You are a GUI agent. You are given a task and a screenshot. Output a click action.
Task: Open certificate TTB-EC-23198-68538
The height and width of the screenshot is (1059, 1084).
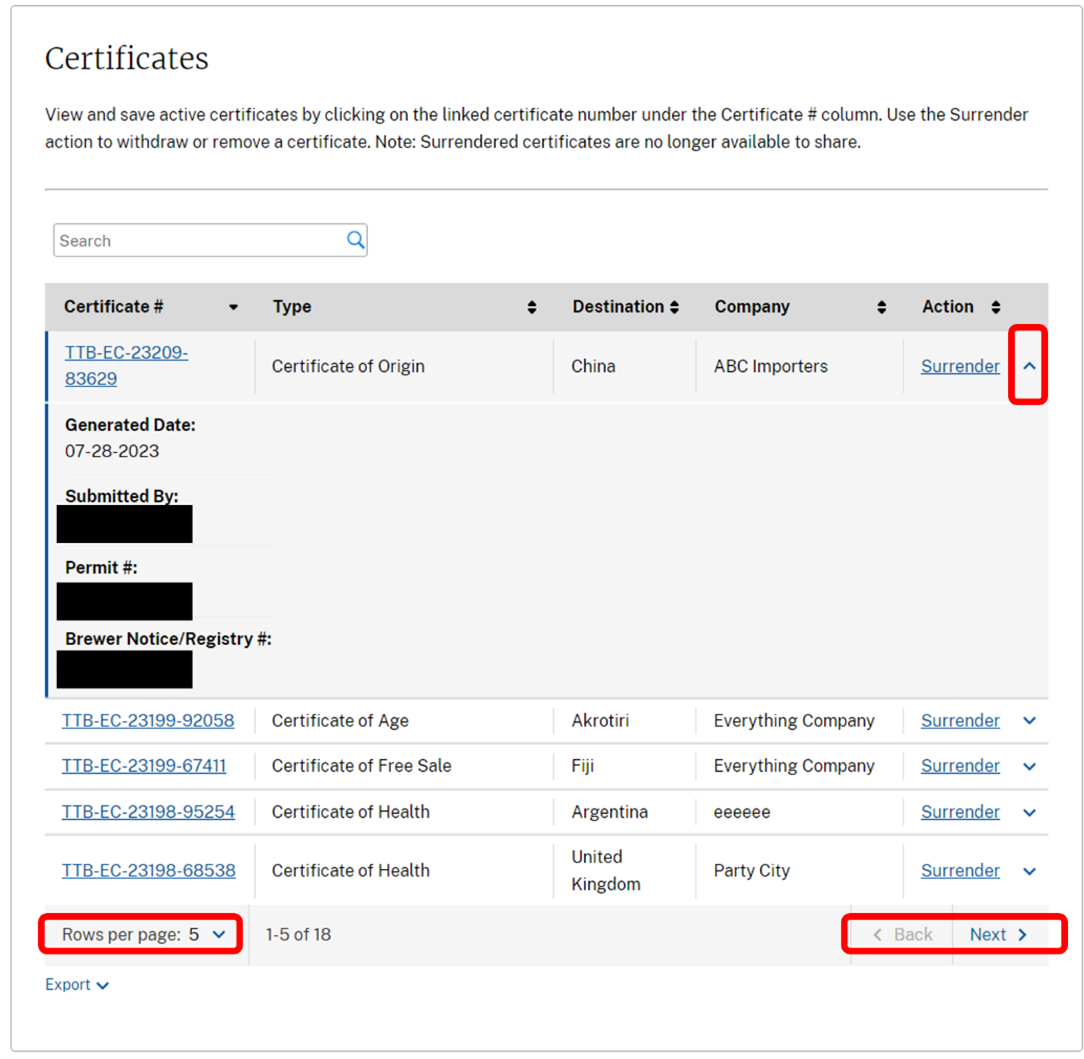(x=149, y=870)
